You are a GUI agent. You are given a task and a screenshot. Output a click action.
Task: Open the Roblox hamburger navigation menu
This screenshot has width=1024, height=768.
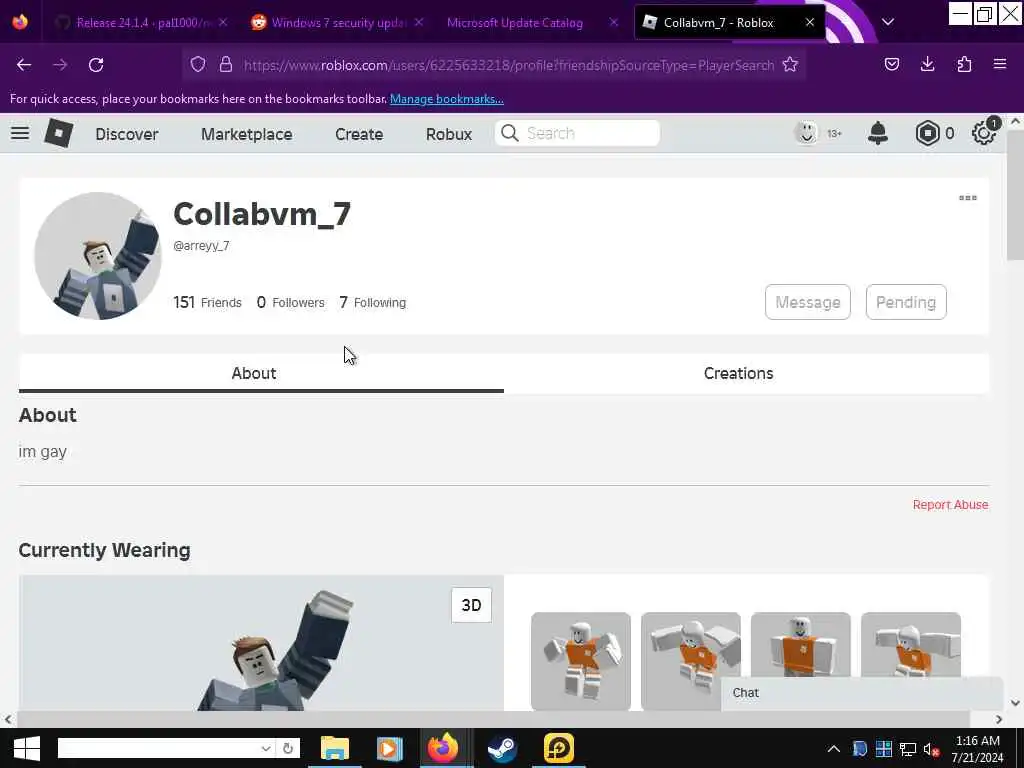pos(20,133)
